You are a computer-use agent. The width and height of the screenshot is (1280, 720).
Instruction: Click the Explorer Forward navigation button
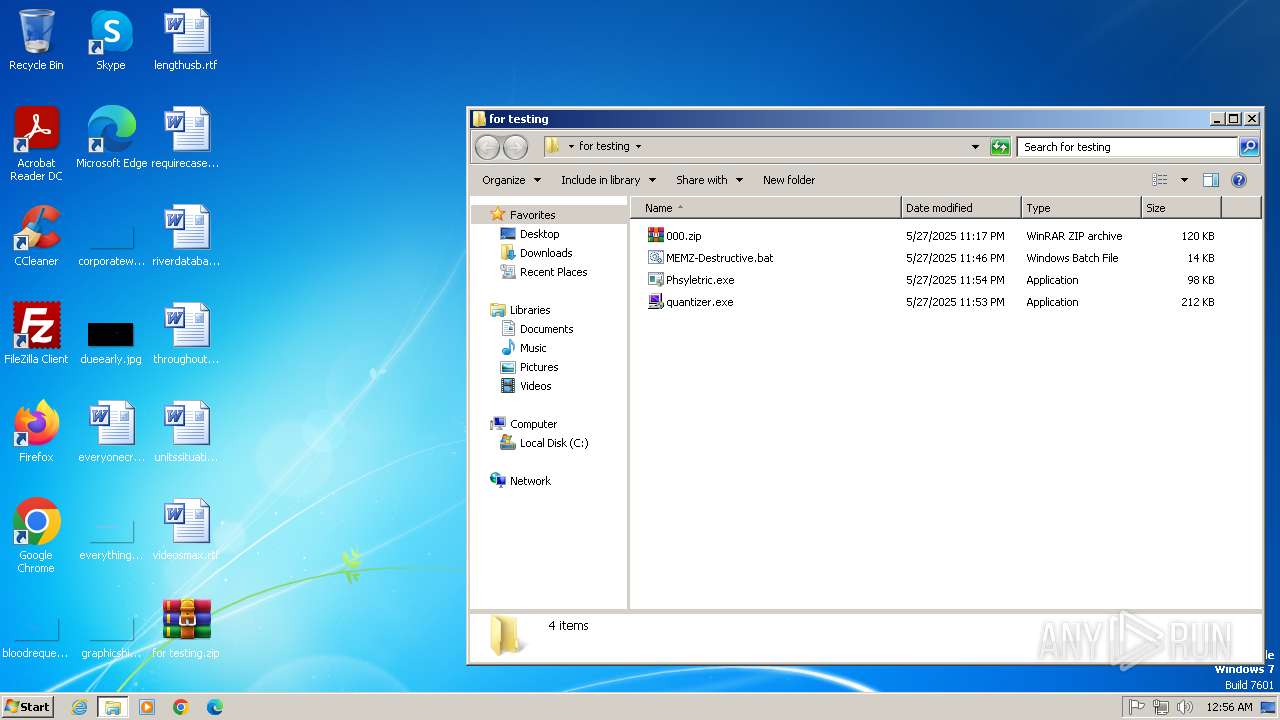[x=515, y=147]
